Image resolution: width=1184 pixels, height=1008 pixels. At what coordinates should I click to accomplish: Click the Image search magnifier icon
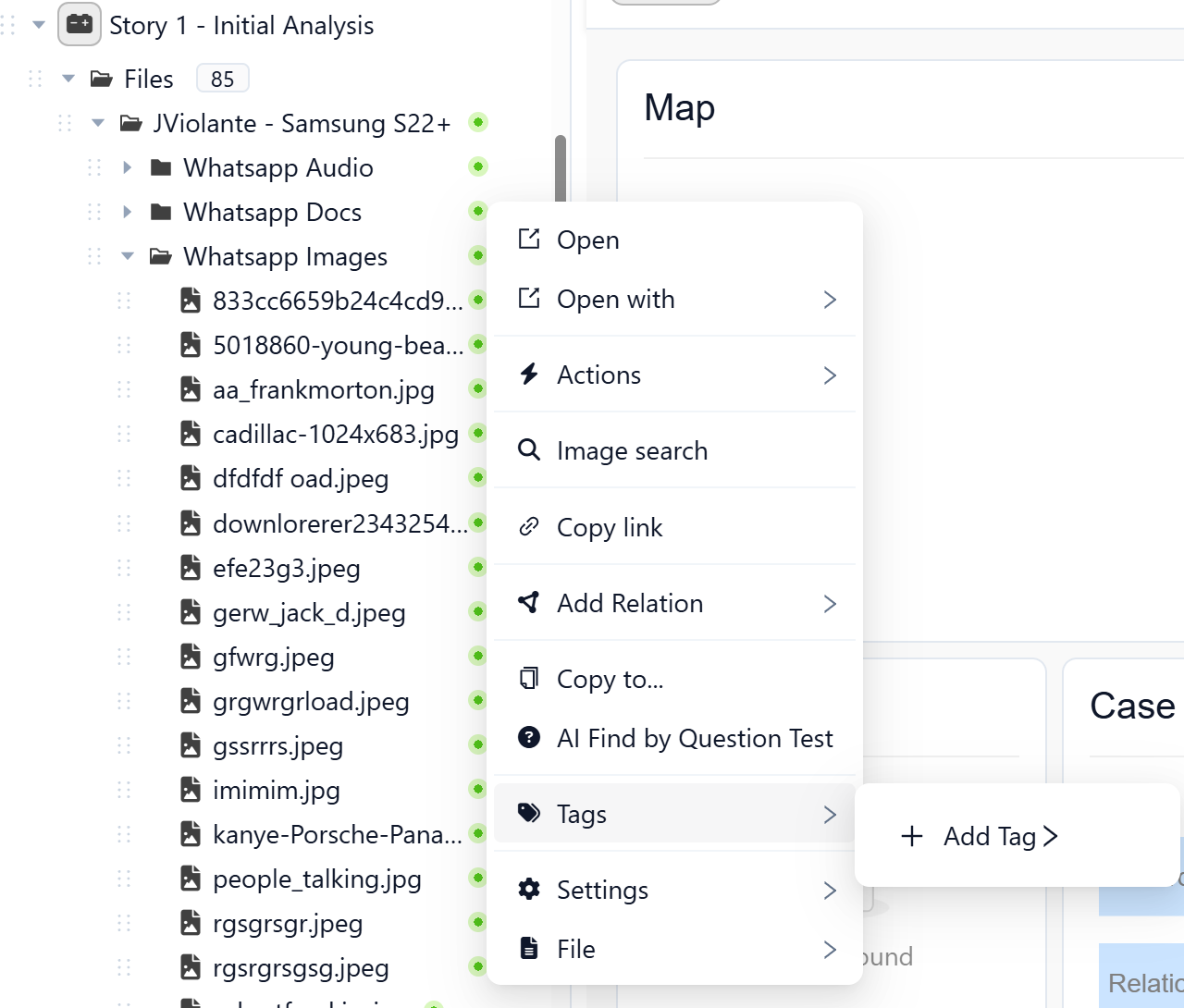tap(529, 450)
